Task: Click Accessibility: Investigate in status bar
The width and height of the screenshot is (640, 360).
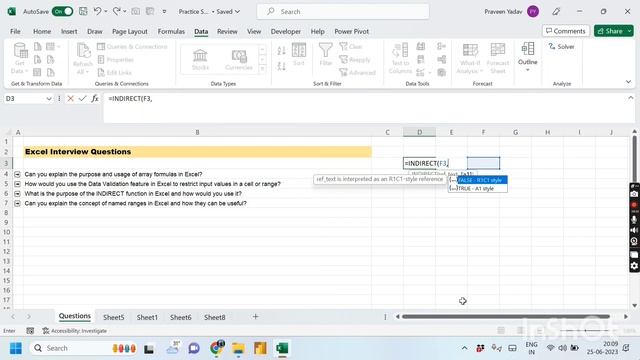Action: [x=75, y=331]
